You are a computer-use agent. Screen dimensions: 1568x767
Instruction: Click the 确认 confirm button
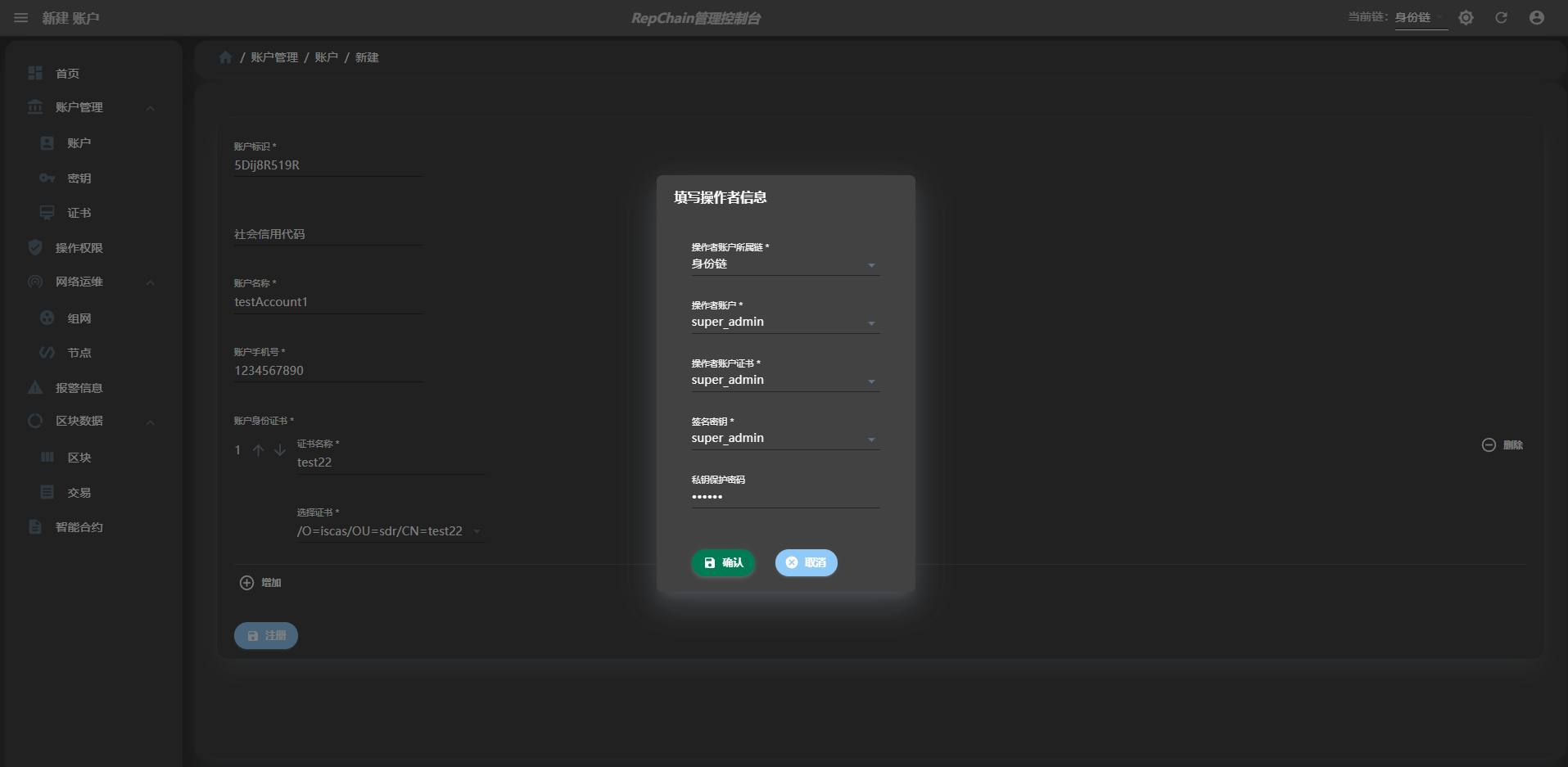click(722, 562)
